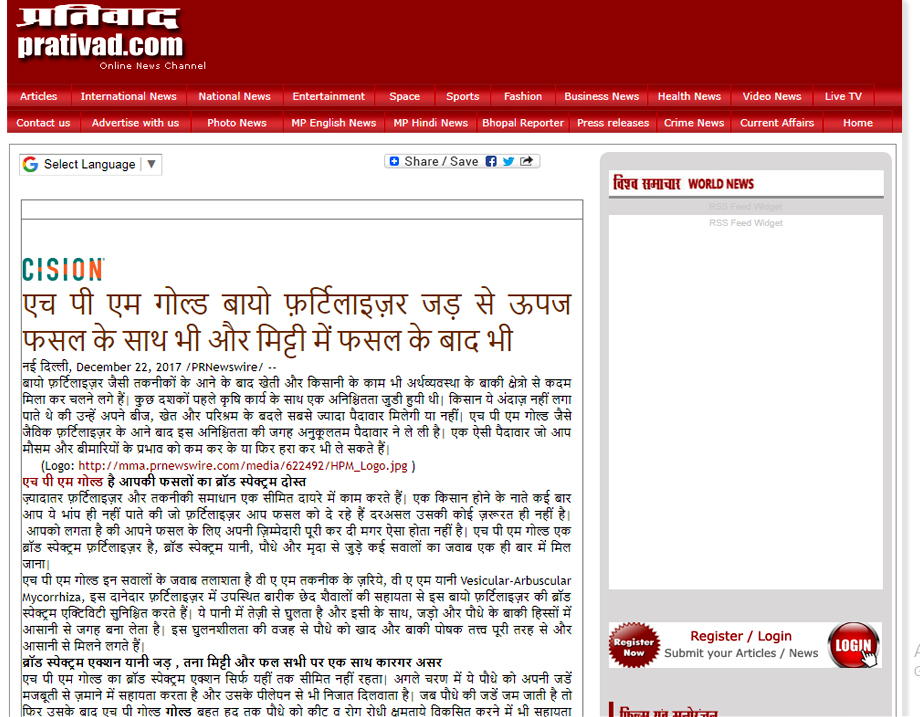Click the Twitter share icon
The width and height of the screenshot is (920, 717).
508,161
